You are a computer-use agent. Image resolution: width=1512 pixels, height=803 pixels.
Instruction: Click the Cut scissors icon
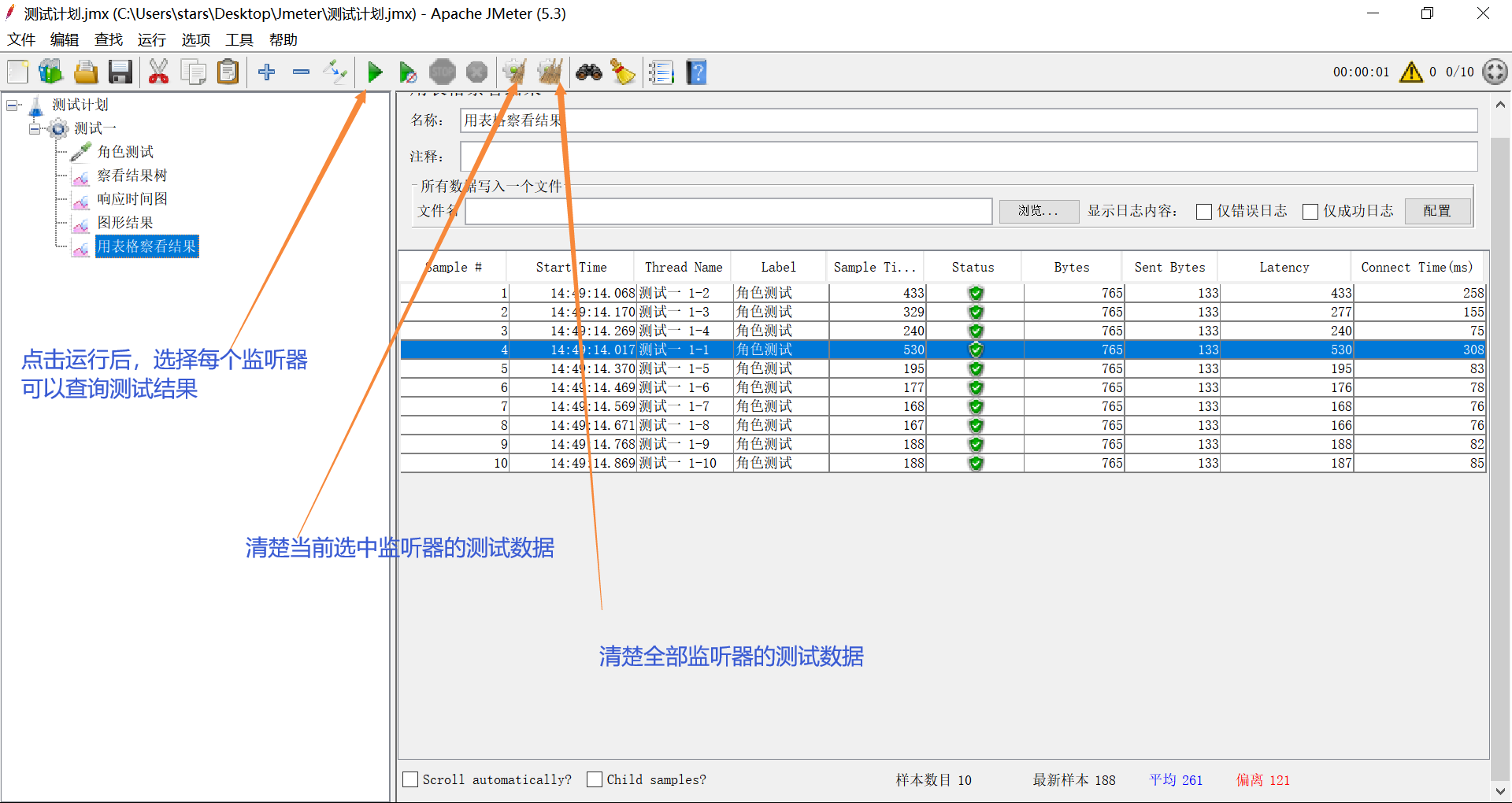tap(158, 72)
